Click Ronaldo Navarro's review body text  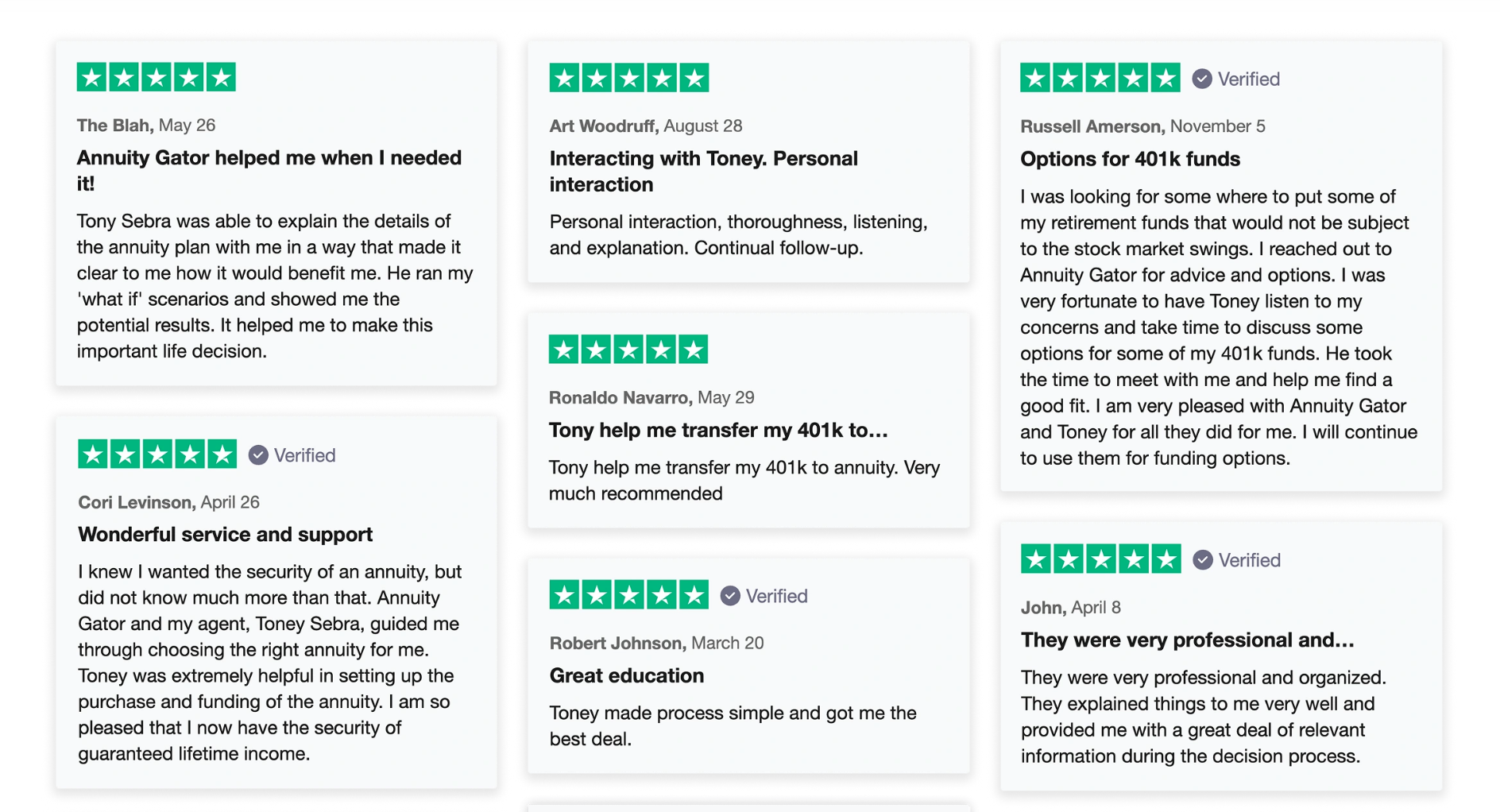[744, 480]
